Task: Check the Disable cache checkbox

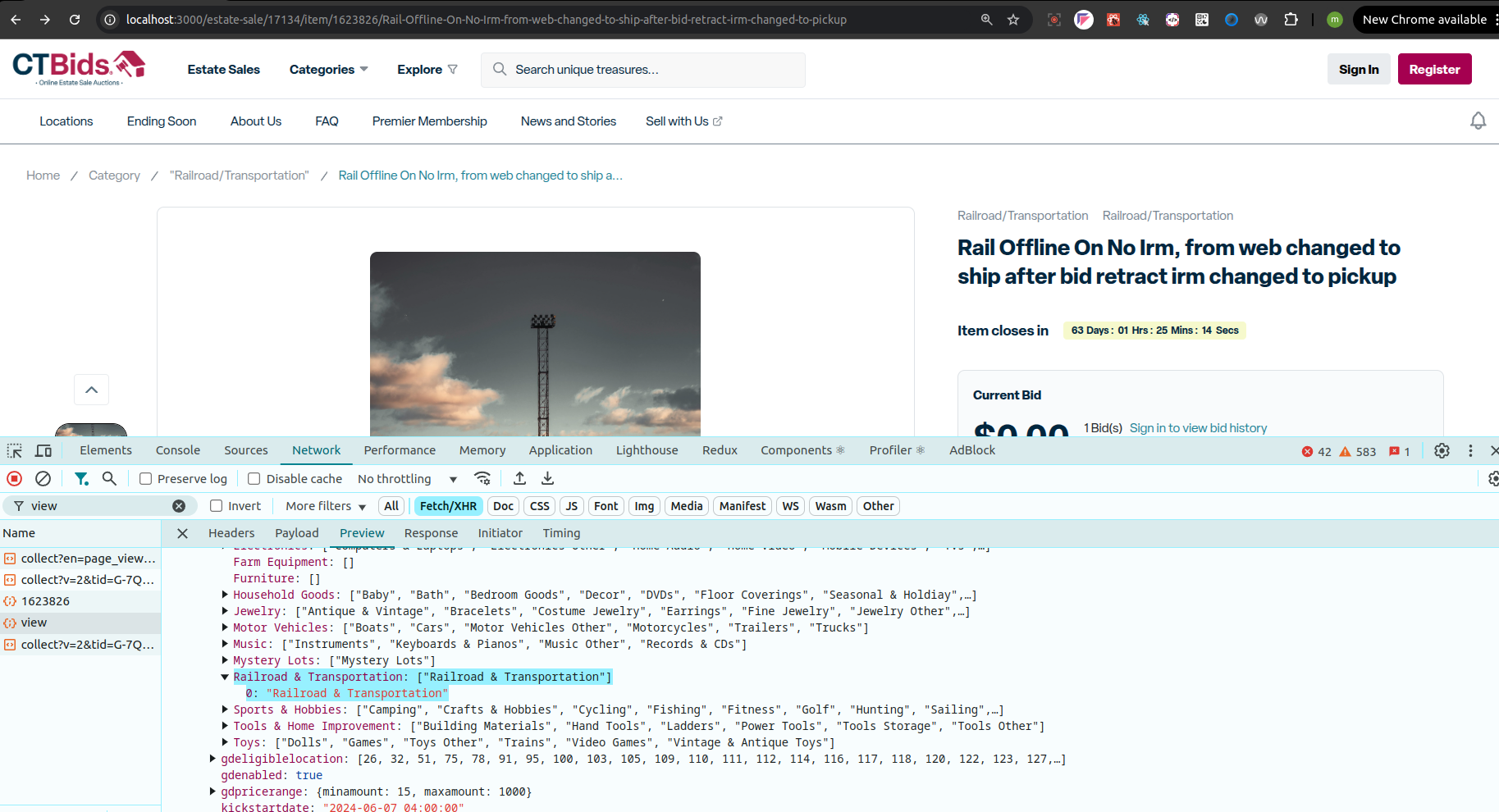Action: tap(254, 479)
